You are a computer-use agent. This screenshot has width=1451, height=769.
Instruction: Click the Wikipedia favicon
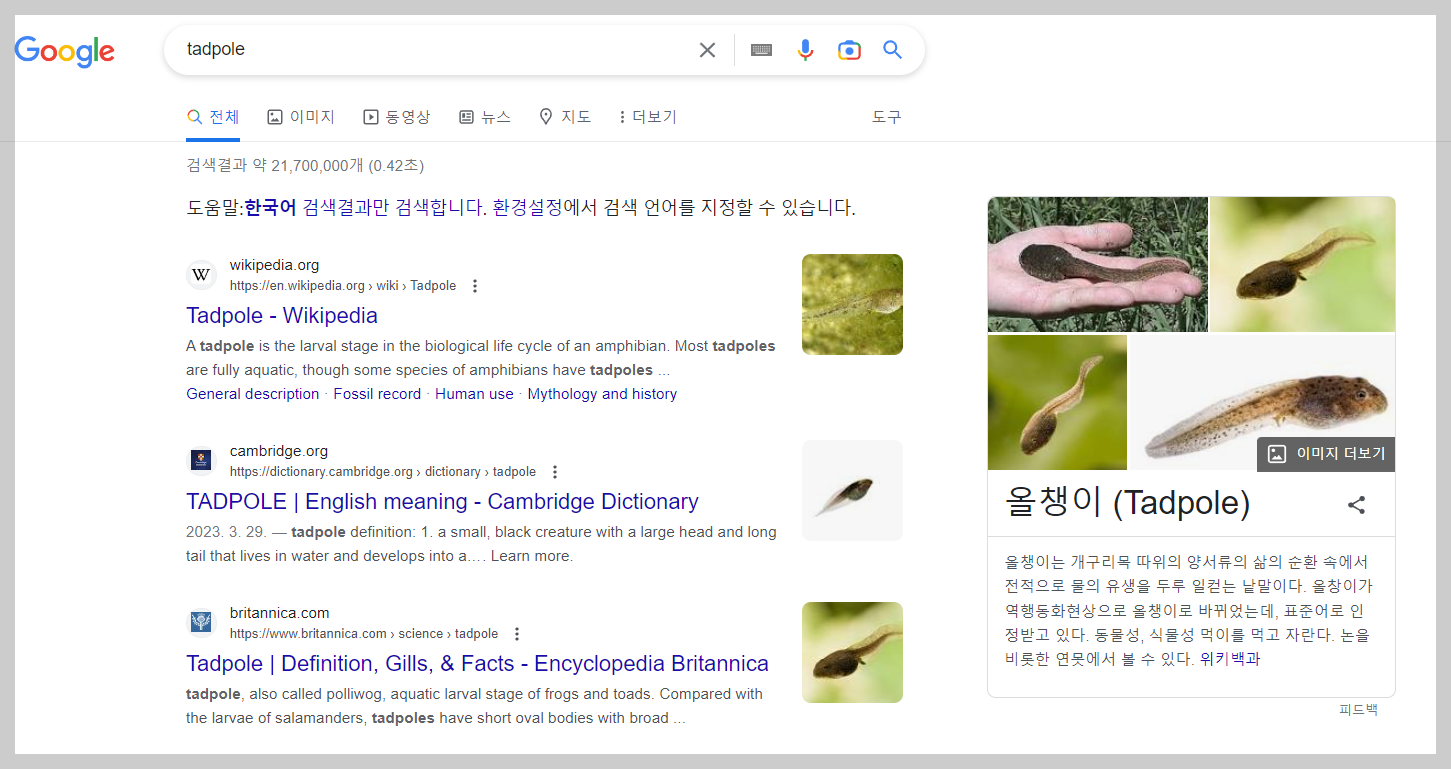click(201, 275)
